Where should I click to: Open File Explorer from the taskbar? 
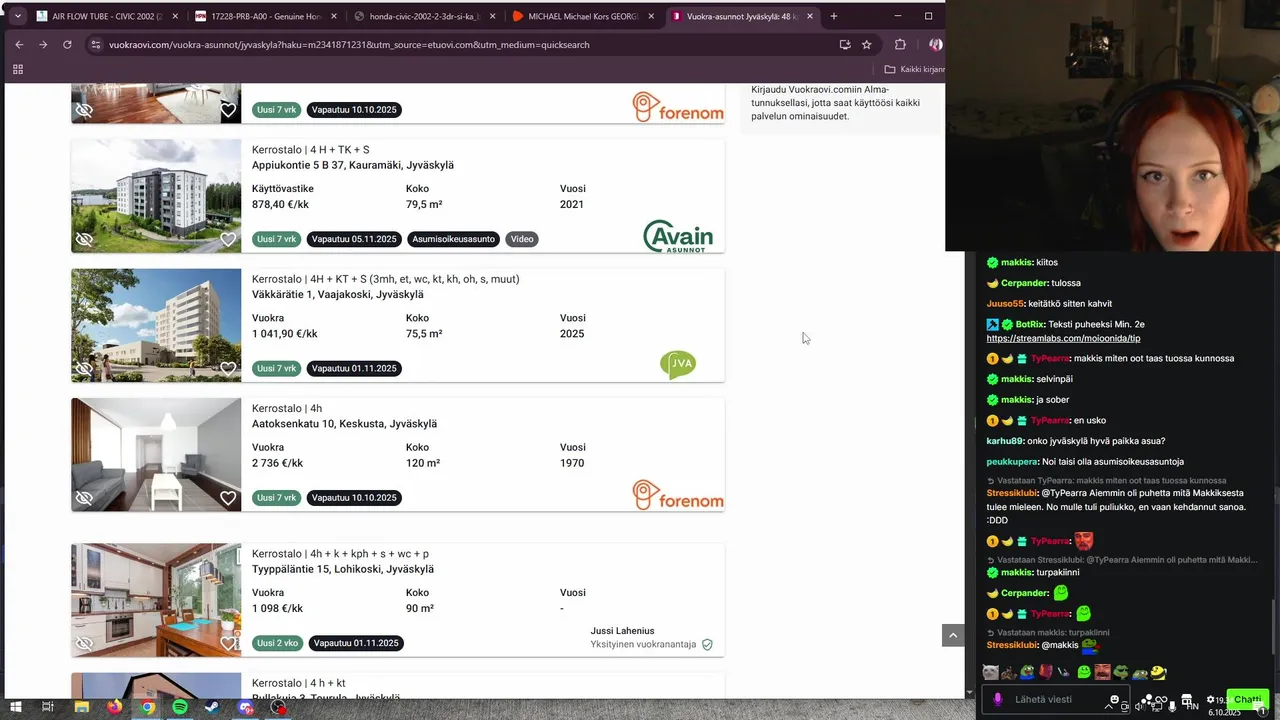[82, 707]
